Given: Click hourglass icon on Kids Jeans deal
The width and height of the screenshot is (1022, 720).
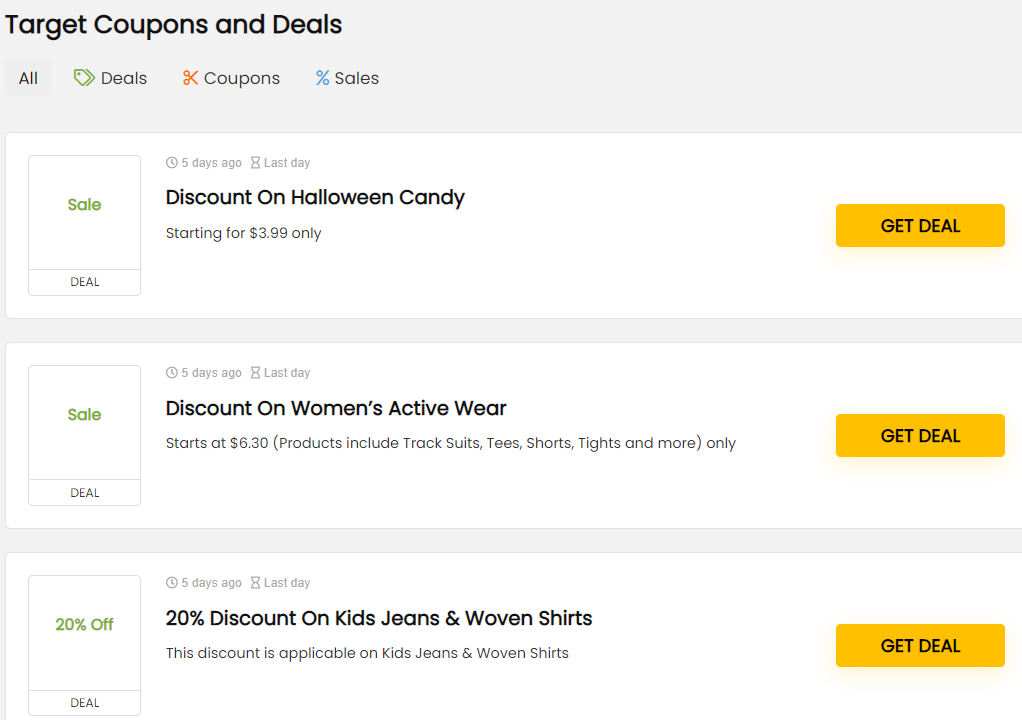Looking at the screenshot, I should pos(256,583).
